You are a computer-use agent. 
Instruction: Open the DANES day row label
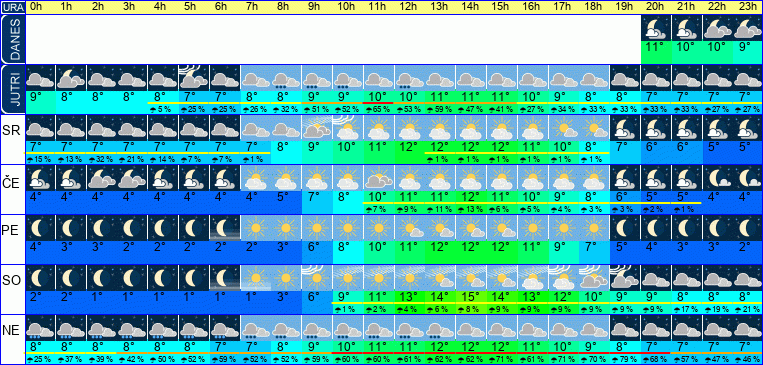pos(12,40)
